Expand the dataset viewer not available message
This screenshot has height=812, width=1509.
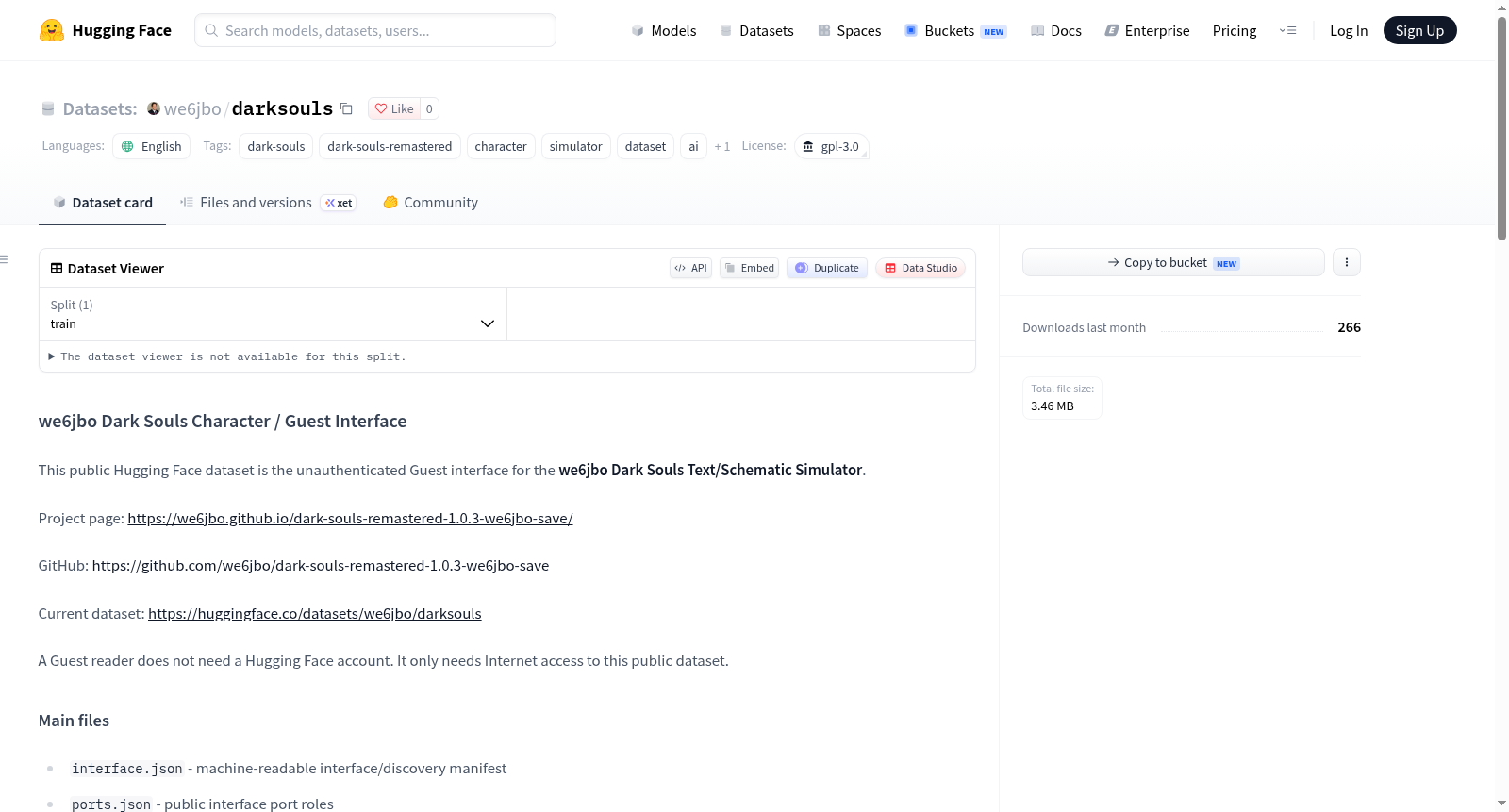coord(227,356)
